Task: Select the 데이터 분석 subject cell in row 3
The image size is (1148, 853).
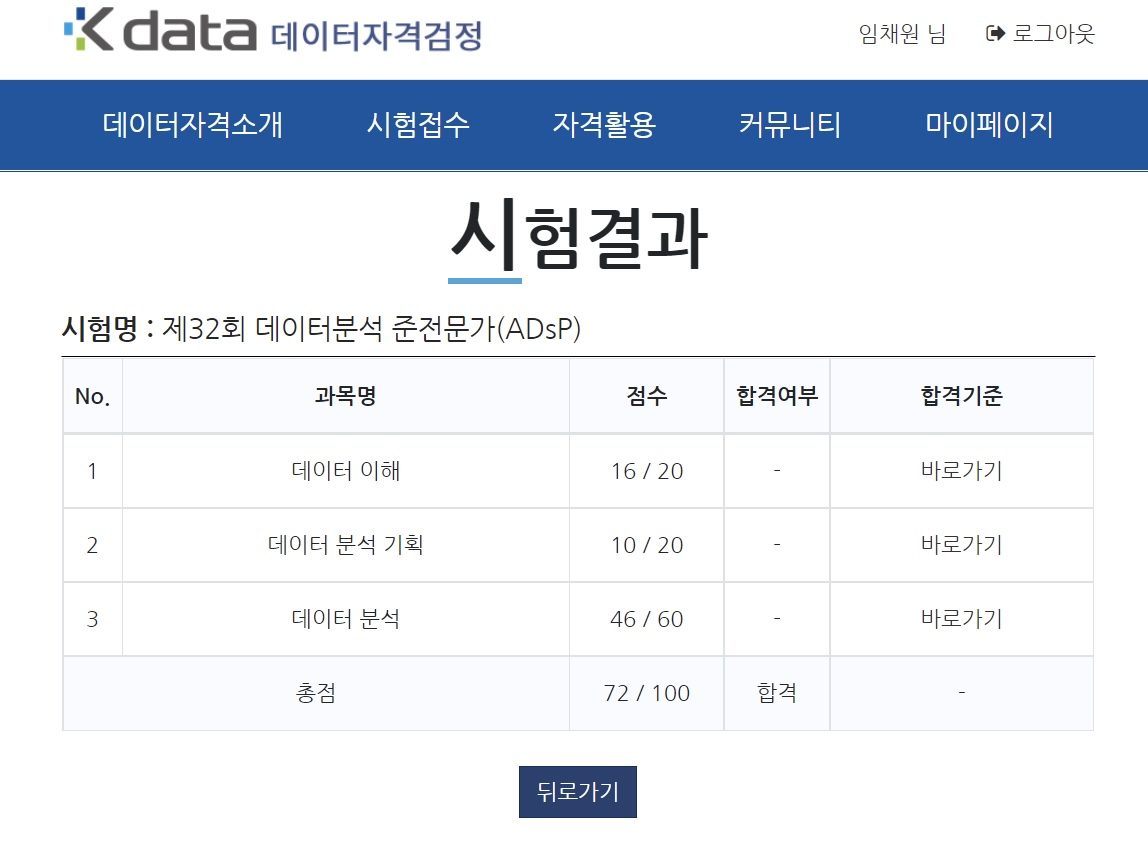Action: (346, 618)
